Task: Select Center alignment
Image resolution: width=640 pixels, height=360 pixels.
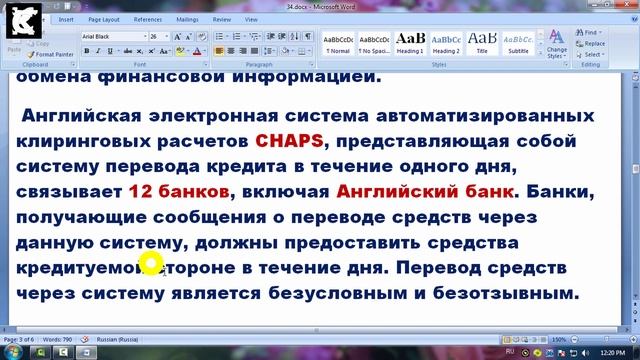Action: [x=231, y=51]
